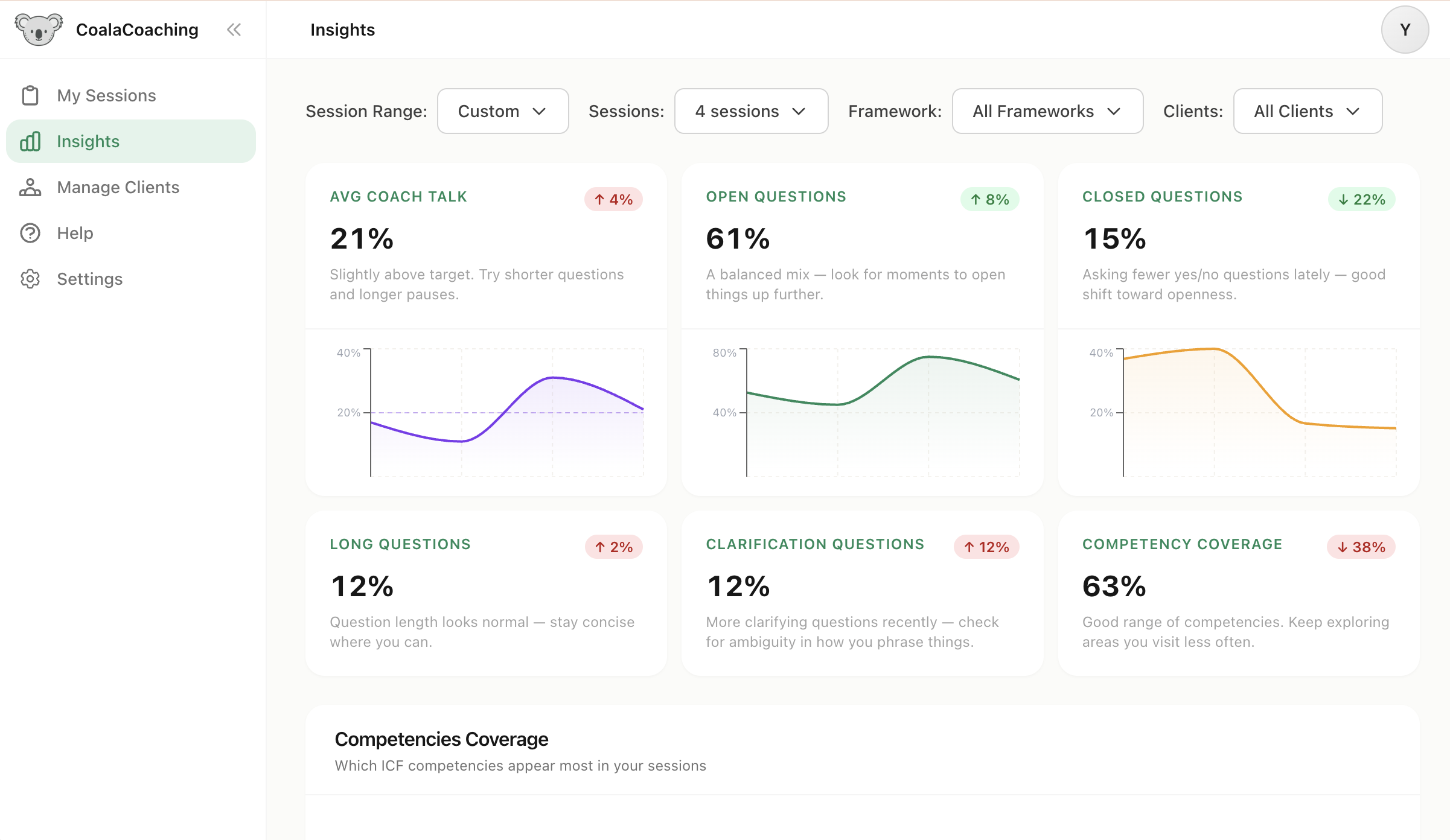Image resolution: width=1450 pixels, height=840 pixels.
Task: Click the My Sessions clipboard icon
Action: [x=30, y=95]
